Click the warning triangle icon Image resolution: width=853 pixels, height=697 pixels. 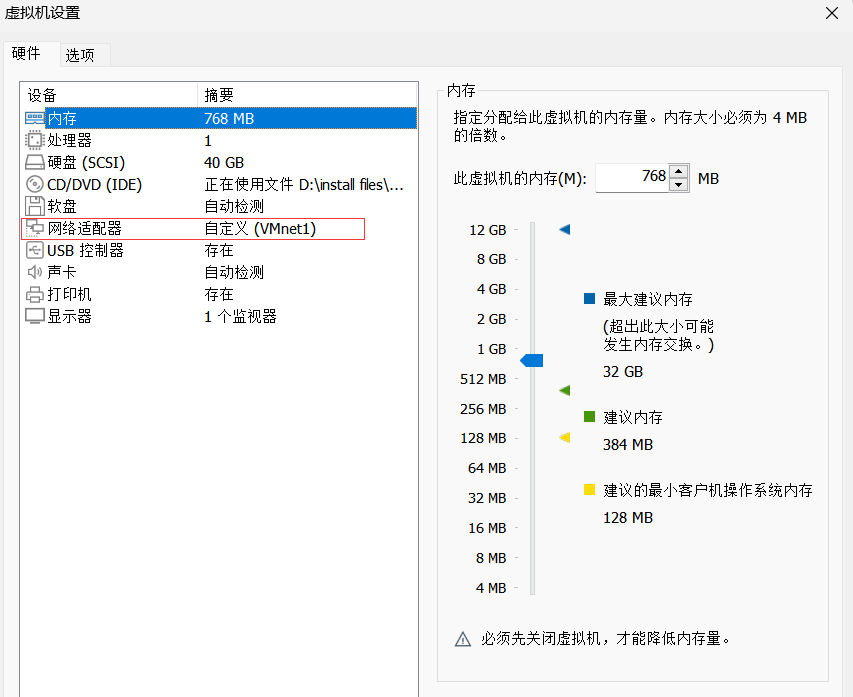click(463, 639)
